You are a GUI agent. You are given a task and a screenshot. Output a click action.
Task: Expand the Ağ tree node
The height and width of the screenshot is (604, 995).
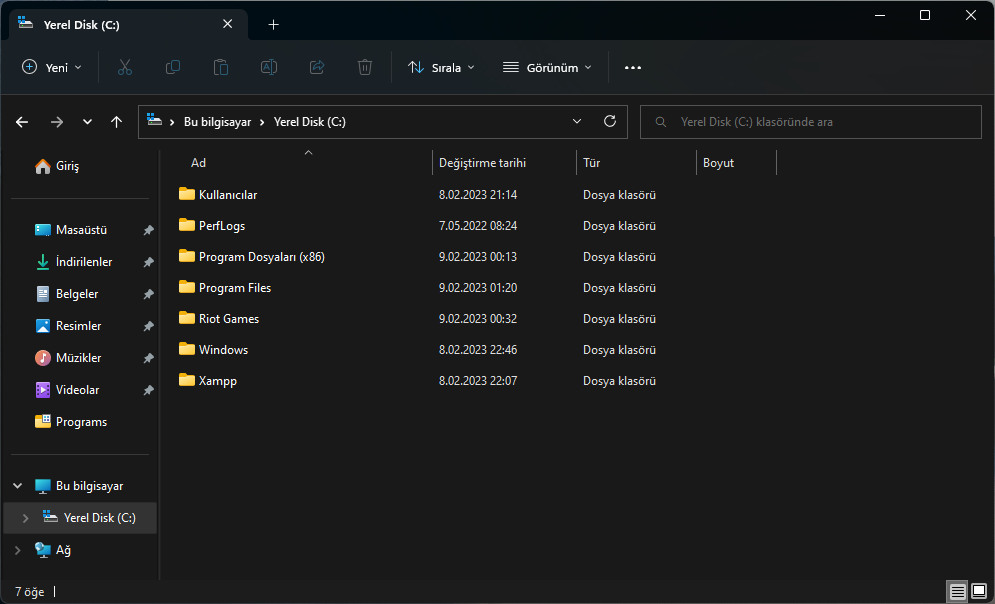click(17, 550)
